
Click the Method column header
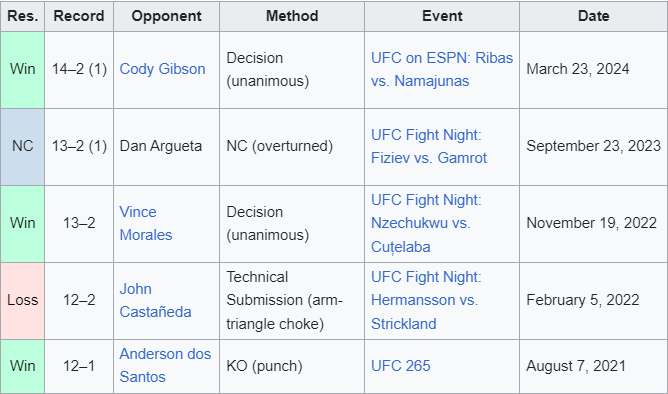(292, 16)
